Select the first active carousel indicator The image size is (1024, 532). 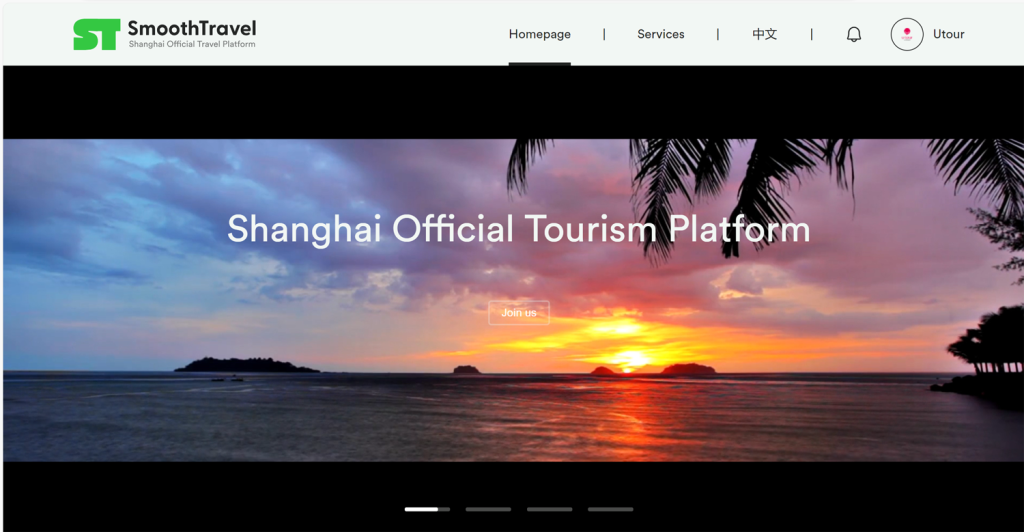pyautogui.click(x=427, y=509)
